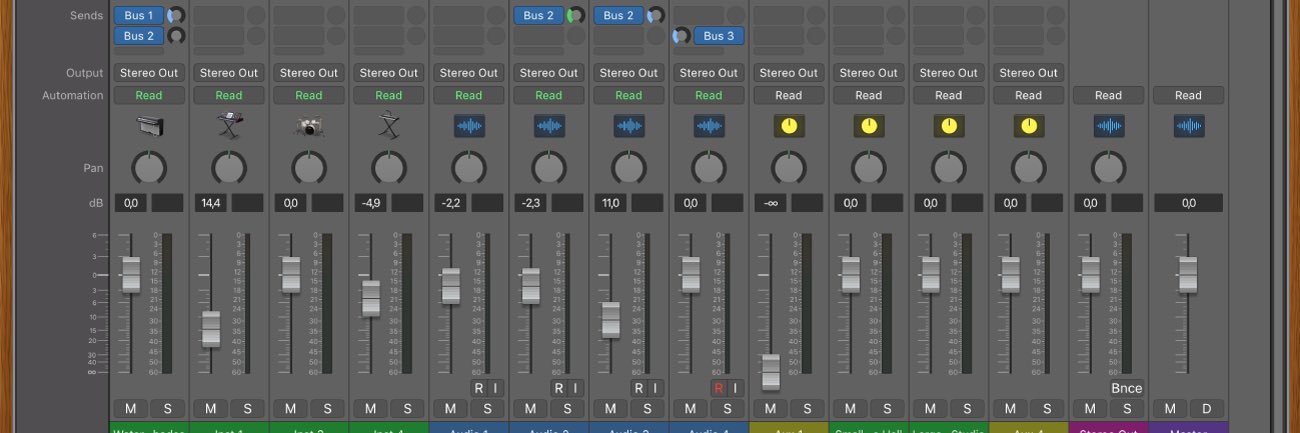Click the waveform icon on the 11,0 dB channel

click(x=628, y=126)
